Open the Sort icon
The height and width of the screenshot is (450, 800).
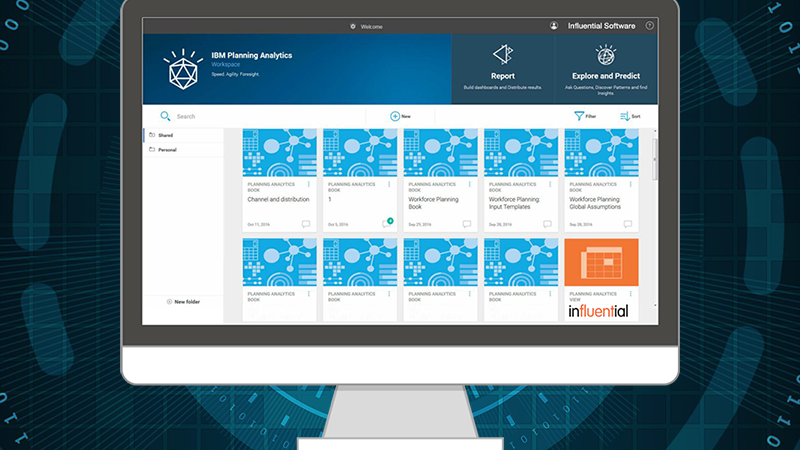[624, 116]
